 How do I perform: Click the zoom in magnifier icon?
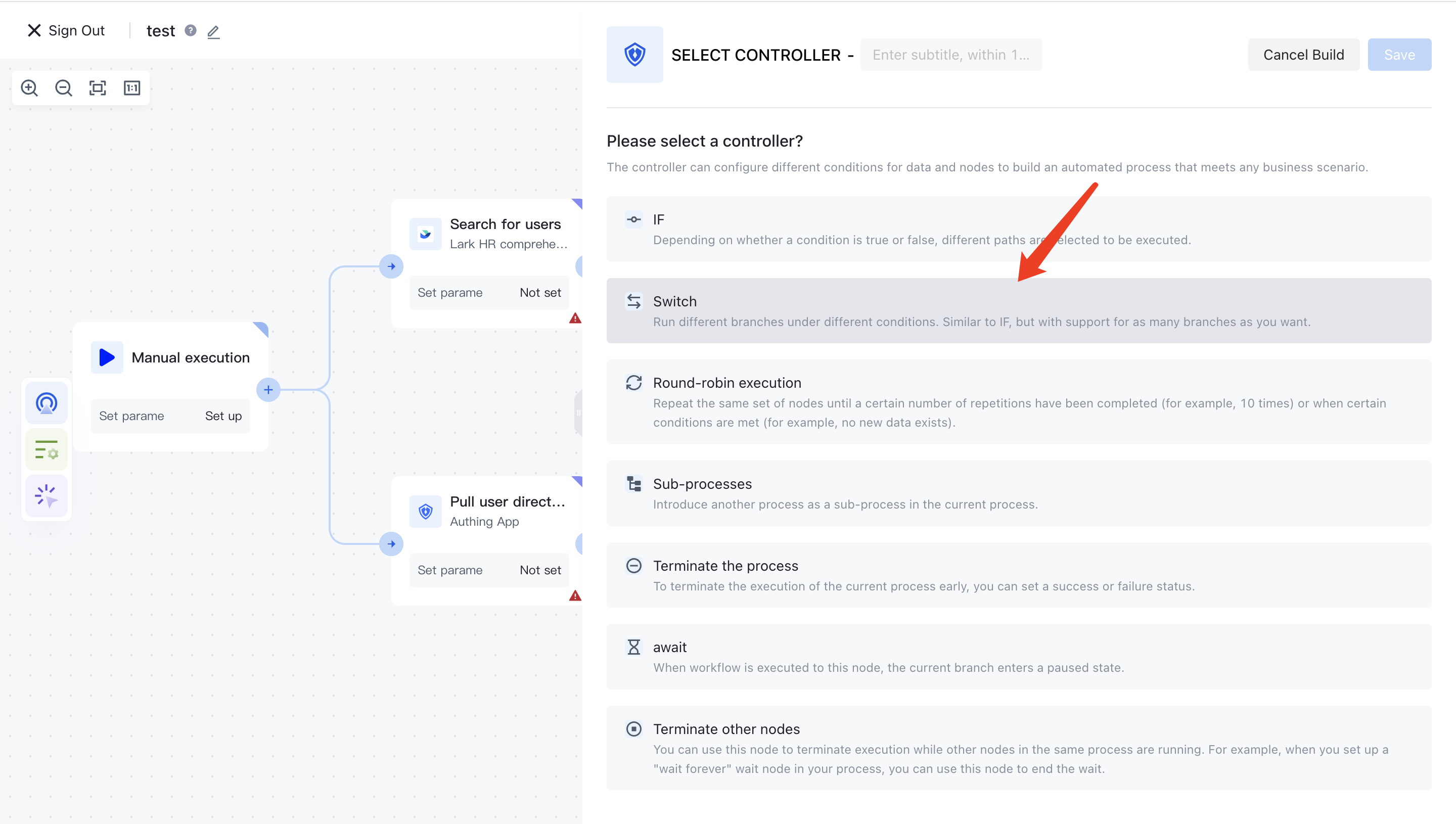coord(29,88)
